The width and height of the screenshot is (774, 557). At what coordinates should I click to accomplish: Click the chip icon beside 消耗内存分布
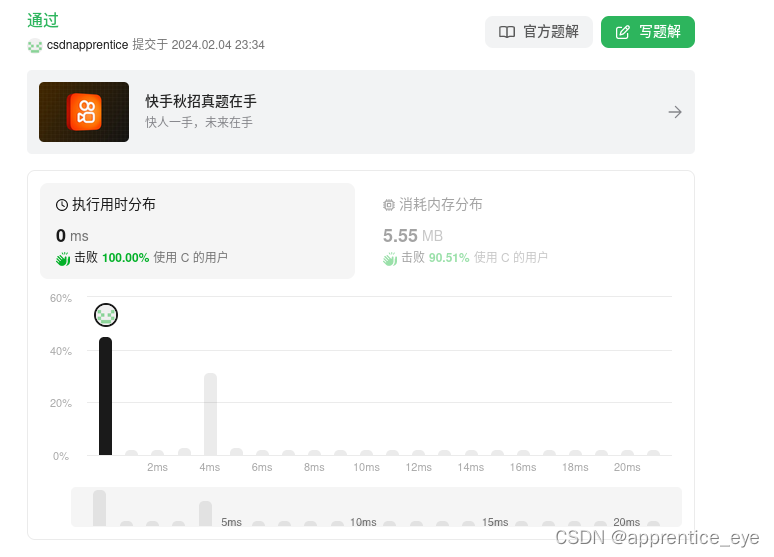(389, 205)
